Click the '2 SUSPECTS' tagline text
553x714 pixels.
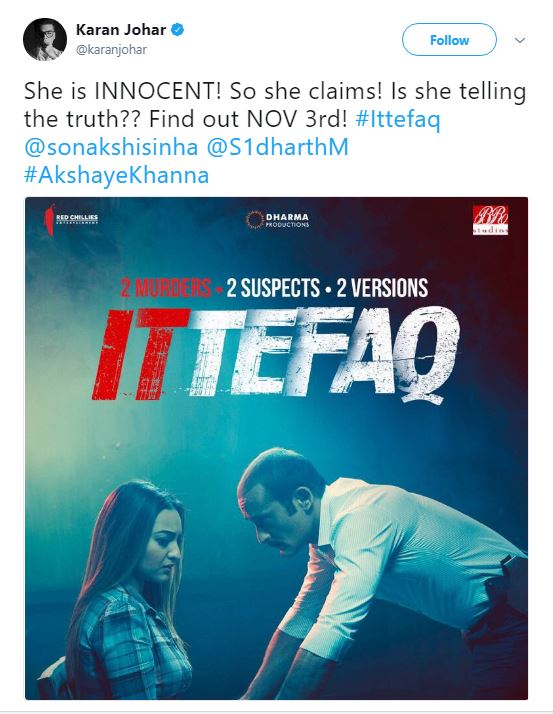click(x=273, y=288)
